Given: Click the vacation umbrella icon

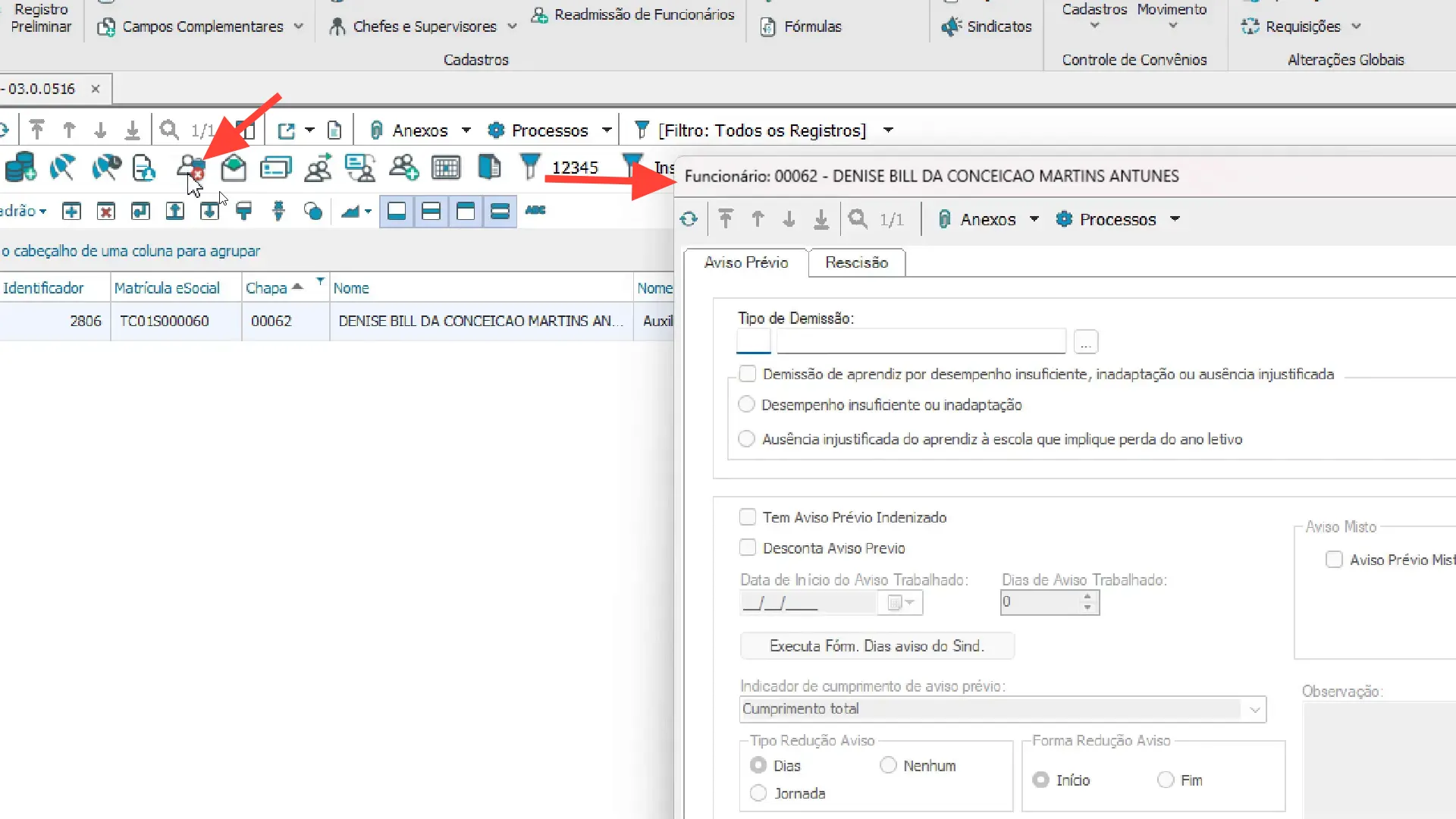Looking at the screenshot, I should [62, 168].
